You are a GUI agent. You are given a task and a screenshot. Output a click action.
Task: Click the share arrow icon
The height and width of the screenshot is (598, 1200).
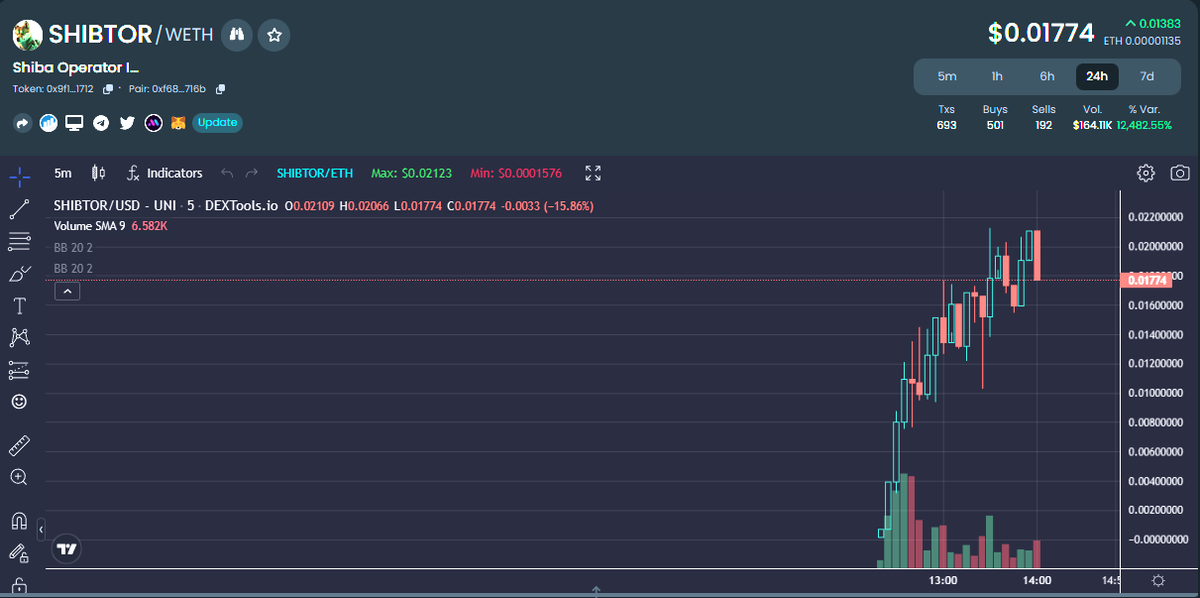tap(23, 123)
